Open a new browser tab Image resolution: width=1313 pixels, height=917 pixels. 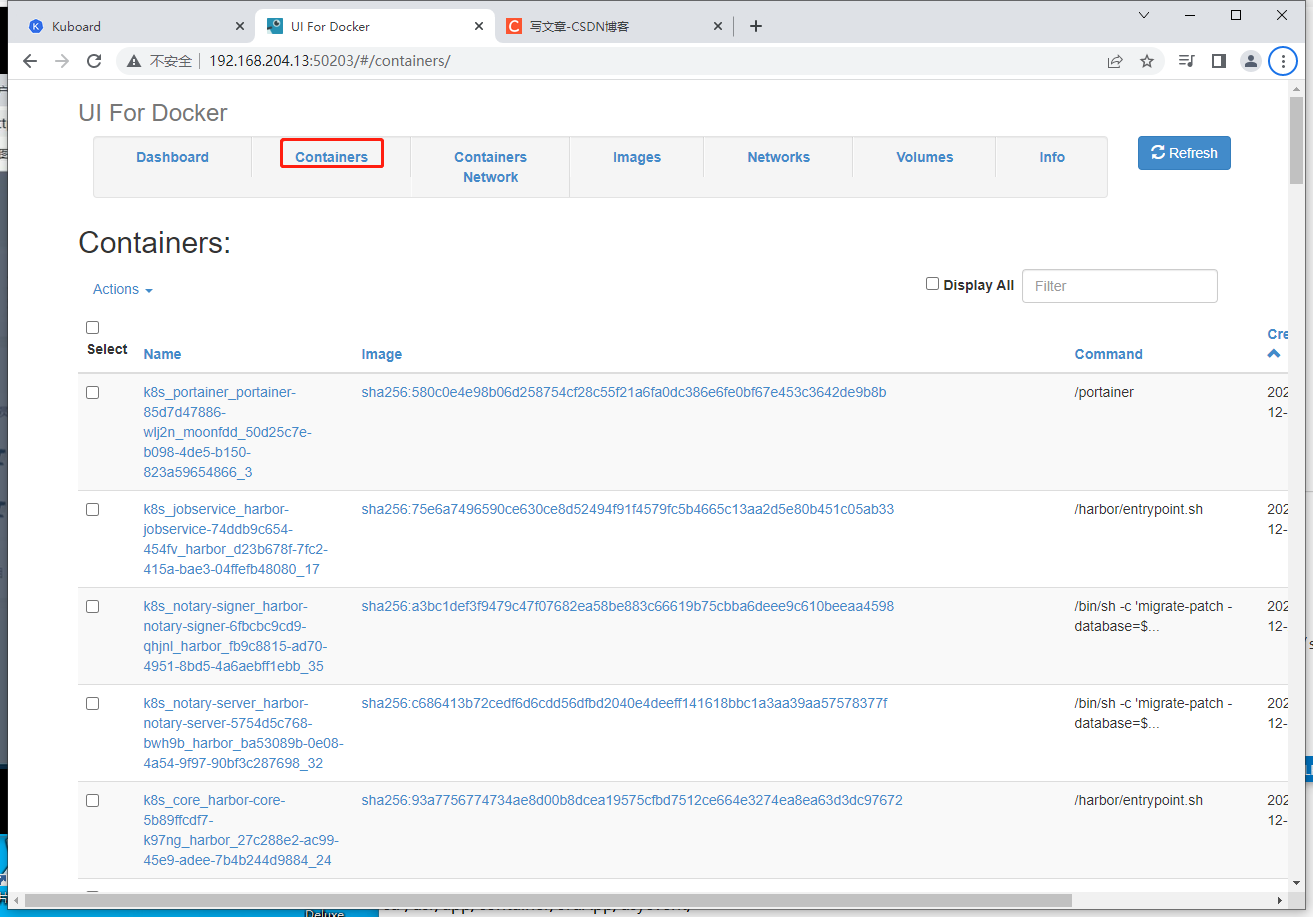pos(756,26)
